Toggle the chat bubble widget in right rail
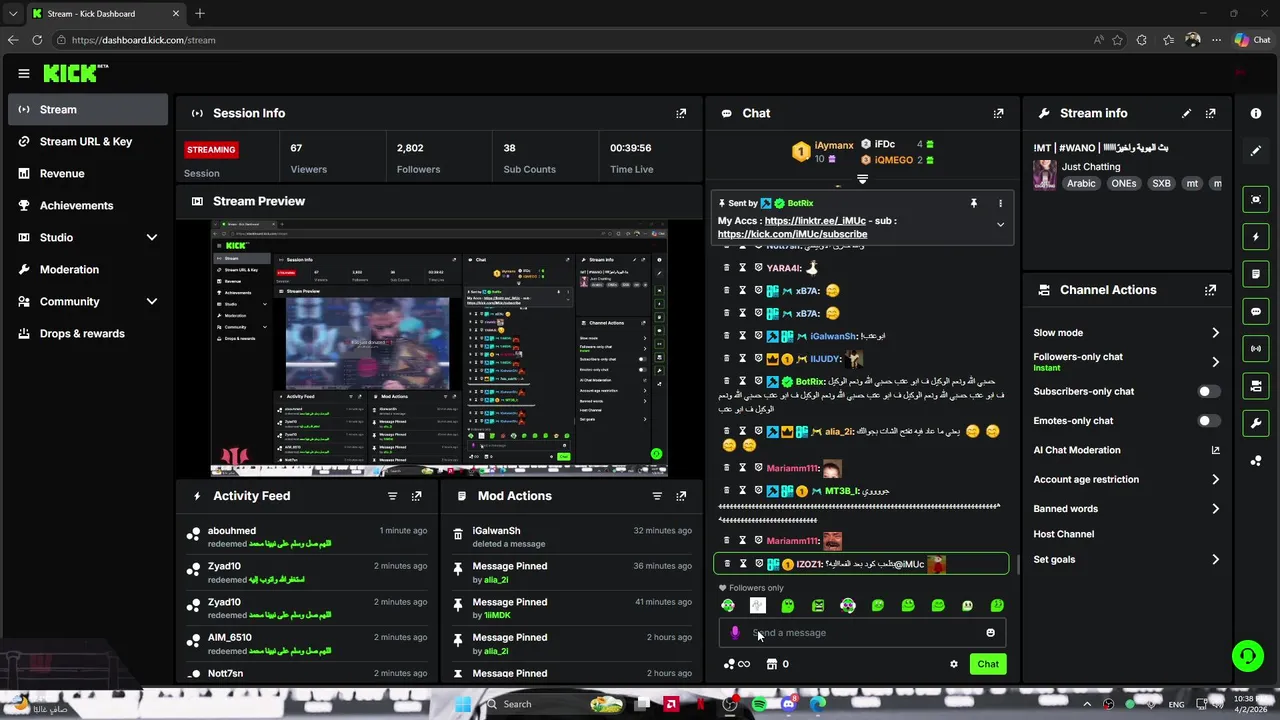 tap(1256, 311)
